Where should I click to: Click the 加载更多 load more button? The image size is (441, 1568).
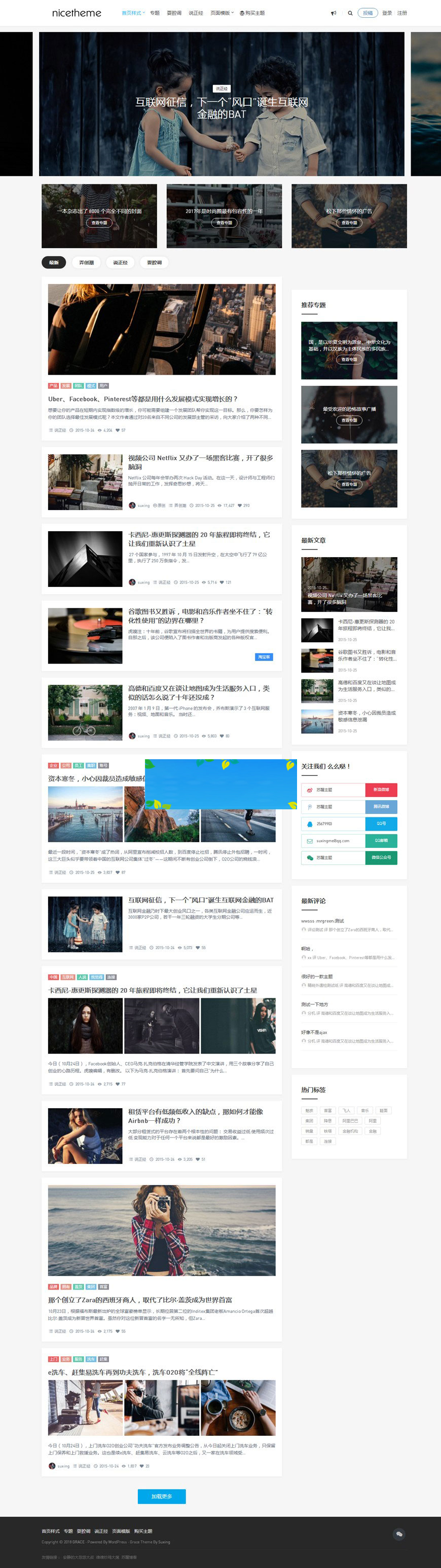click(x=161, y=1496)
